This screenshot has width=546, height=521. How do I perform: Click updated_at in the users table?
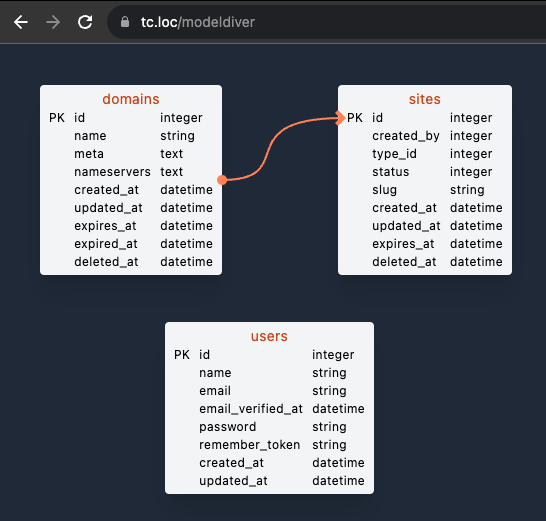tap(233, 481)
